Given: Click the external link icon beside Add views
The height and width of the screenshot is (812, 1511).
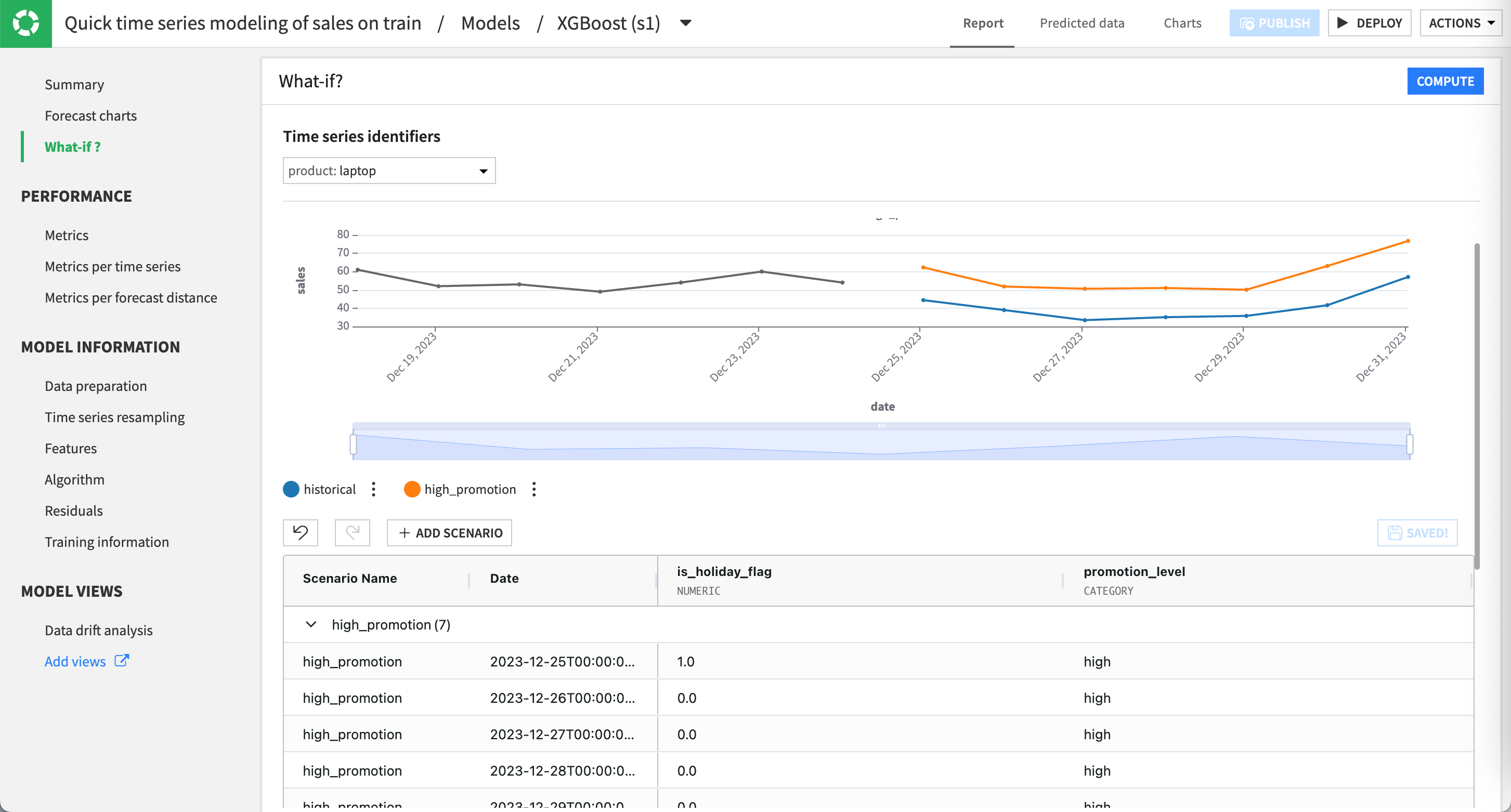Looking at the screenshot, I should [122, 661].
